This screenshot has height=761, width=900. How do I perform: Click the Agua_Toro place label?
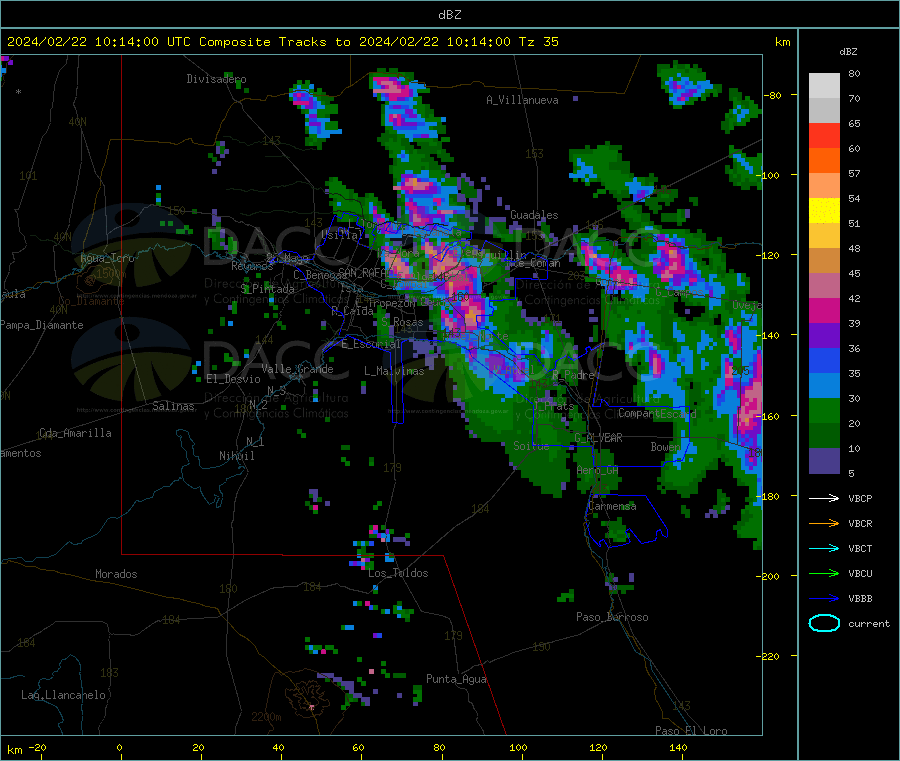coord(107,258)
